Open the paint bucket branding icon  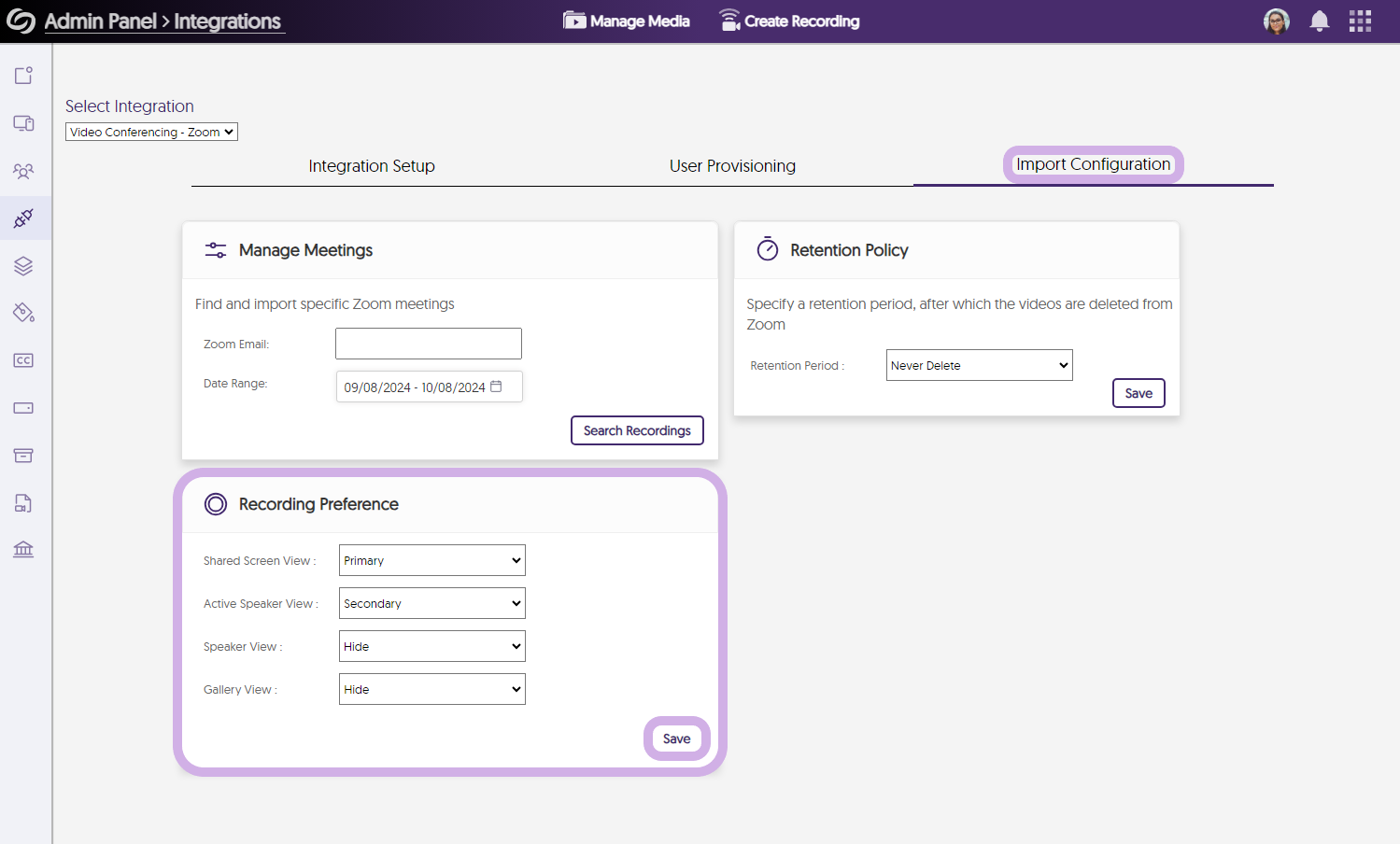[23, 313]
